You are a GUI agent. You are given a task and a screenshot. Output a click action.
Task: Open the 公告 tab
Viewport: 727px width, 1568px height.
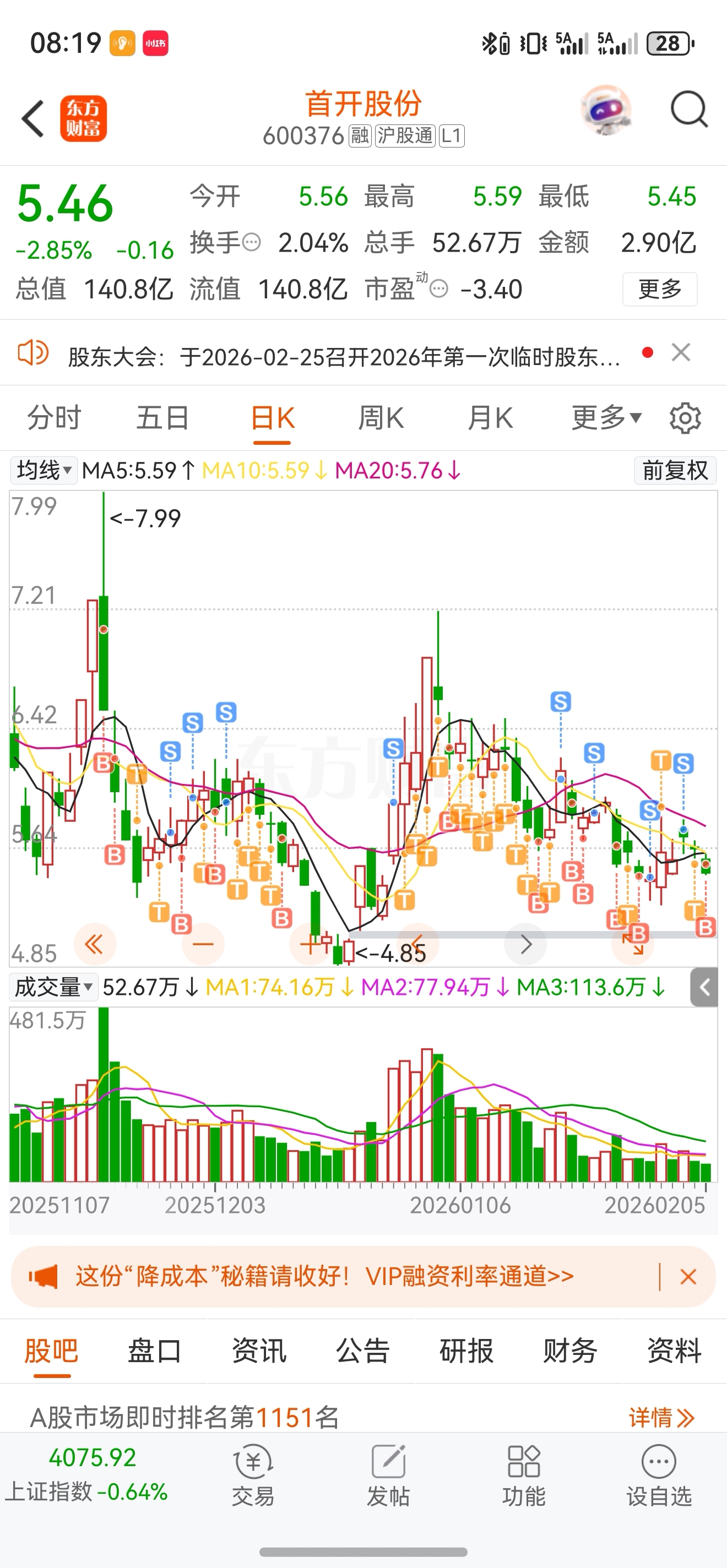(363, 1351)
